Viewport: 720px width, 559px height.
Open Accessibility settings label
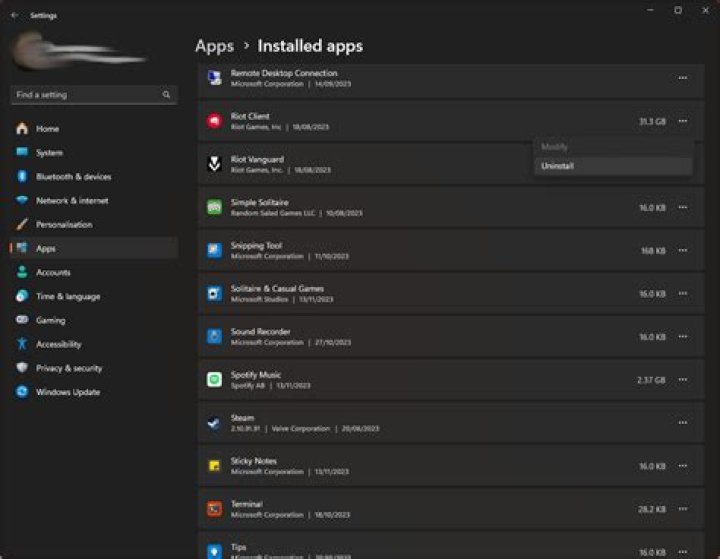[59, 344]
